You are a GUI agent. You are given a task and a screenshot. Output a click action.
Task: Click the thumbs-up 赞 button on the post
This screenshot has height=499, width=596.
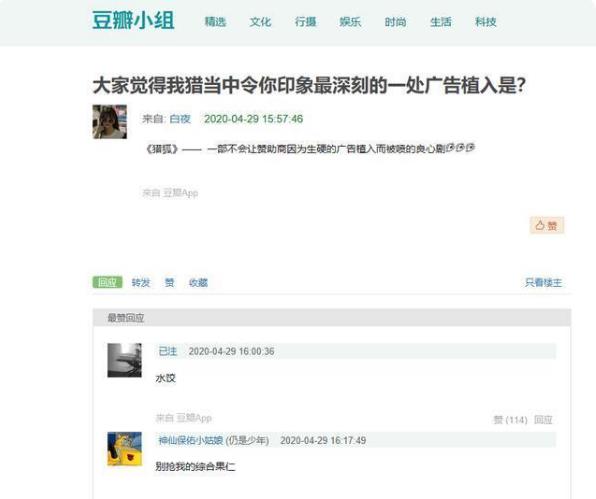click(547, 225)
